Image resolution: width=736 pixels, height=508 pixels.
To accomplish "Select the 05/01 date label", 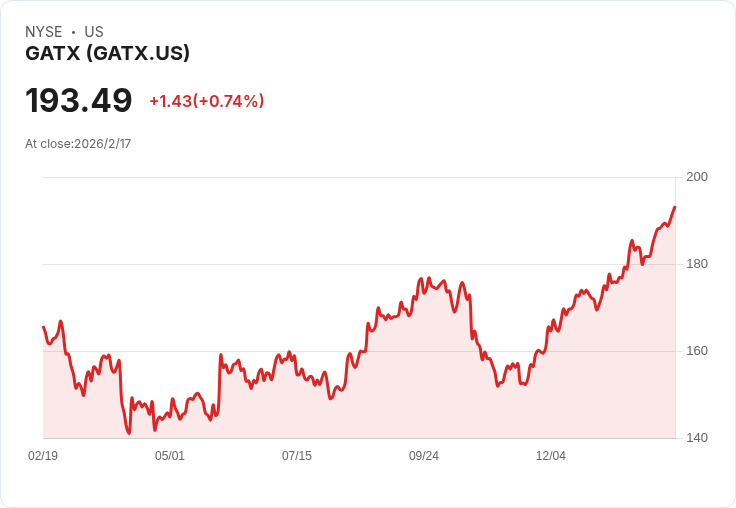I will coord(170,456).
